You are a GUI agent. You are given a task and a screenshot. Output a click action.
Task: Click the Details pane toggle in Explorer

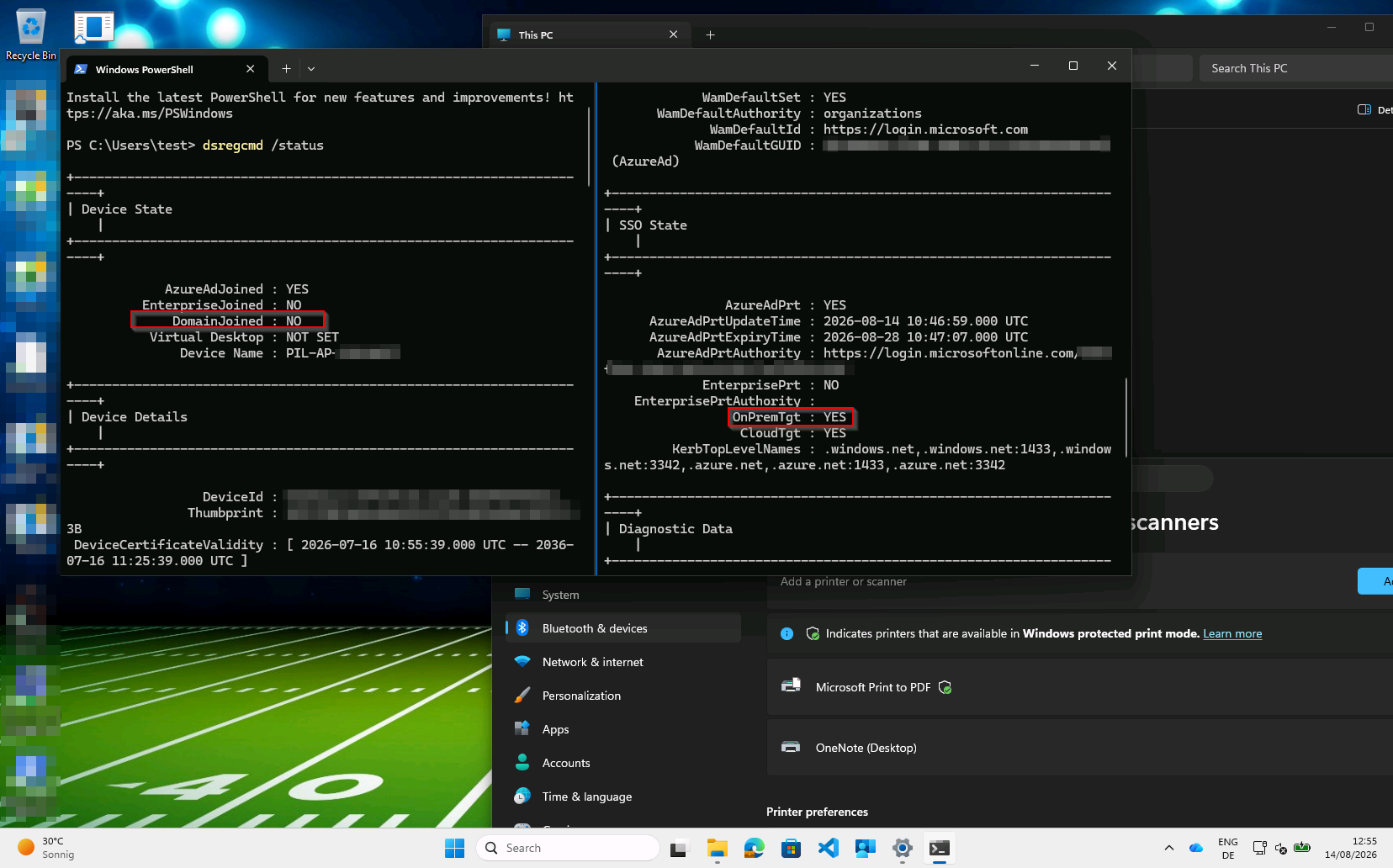click(1374, 109)
